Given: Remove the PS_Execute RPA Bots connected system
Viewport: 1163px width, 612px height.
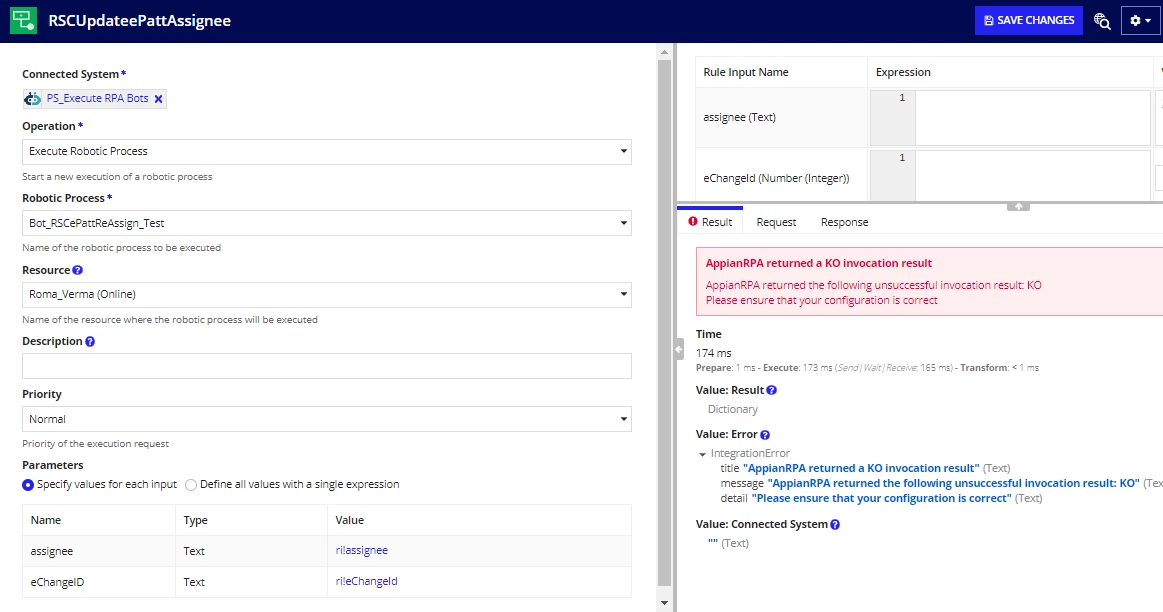Looking at the screenshot, I should coord(158,99).
